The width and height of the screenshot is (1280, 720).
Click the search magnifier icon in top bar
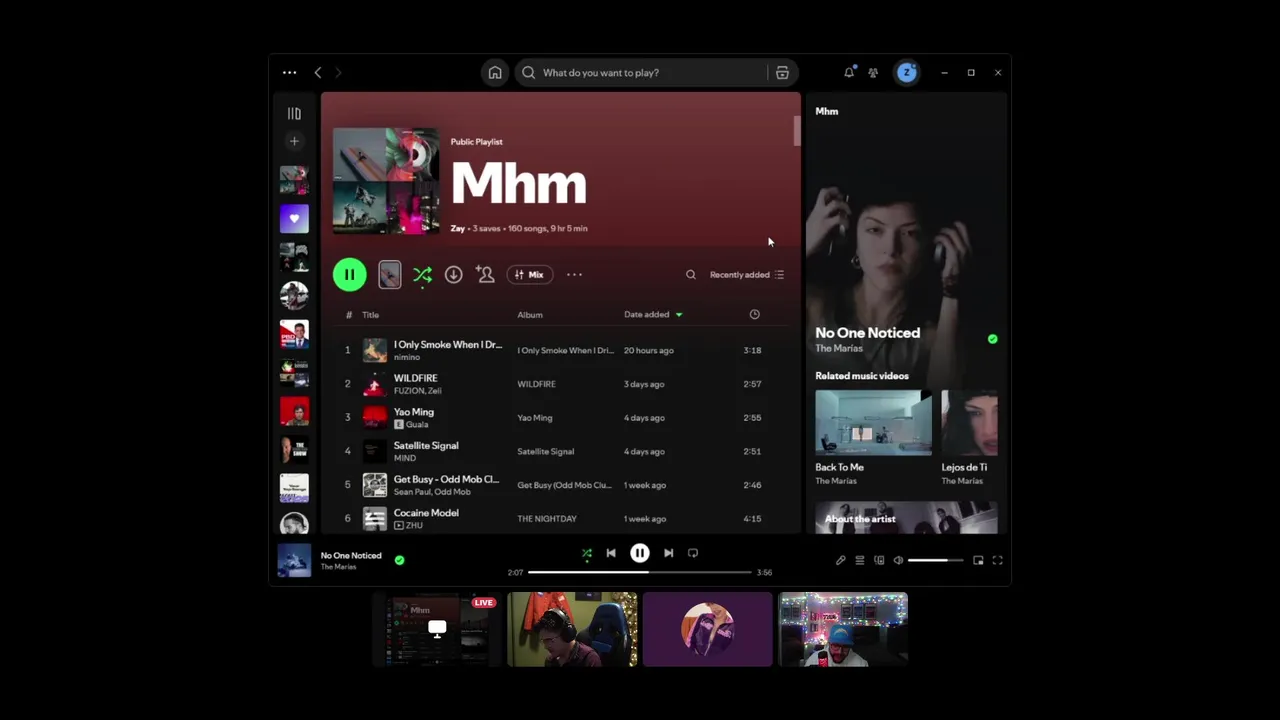(x=529, y=73)
